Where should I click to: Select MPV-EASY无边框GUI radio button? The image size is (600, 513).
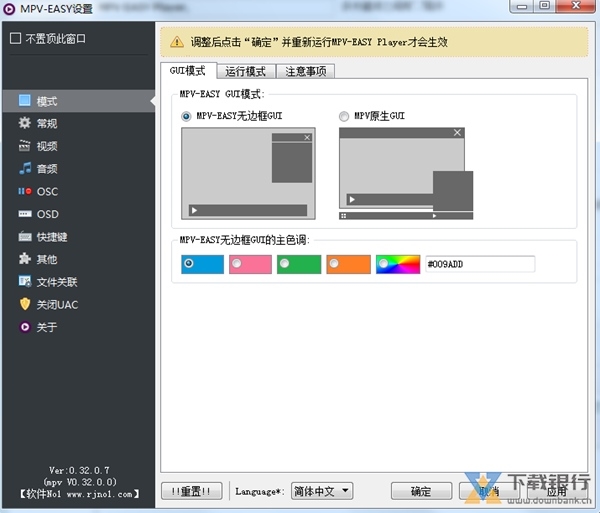pos(186,116)
